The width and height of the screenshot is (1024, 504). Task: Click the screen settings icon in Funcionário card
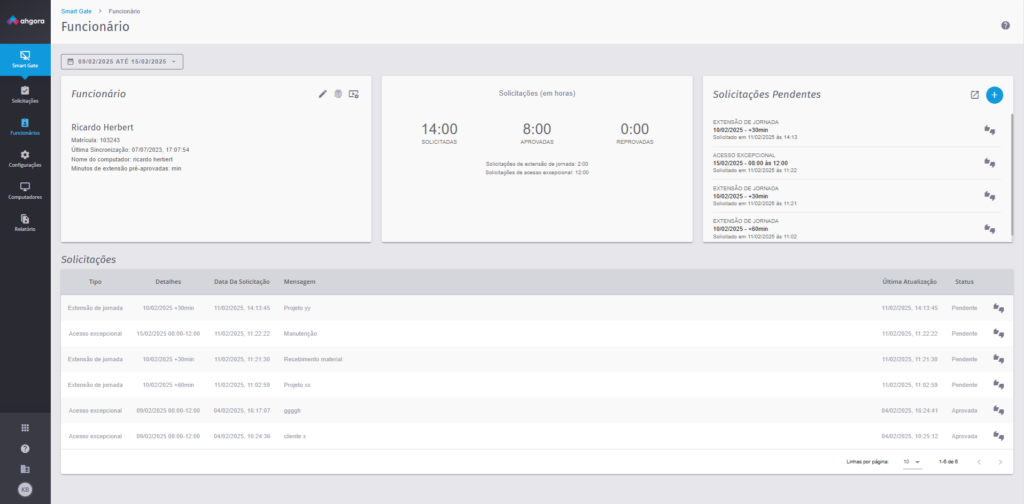tap(354, 94)
